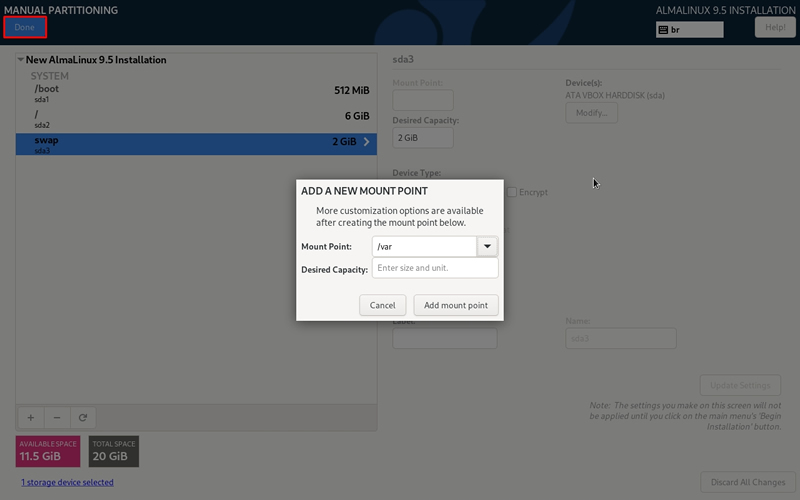Screen dimensions: 800x500
Task: Click the AVAILABLE SPACE 11.5 GiB box
Action: point(48,451)
